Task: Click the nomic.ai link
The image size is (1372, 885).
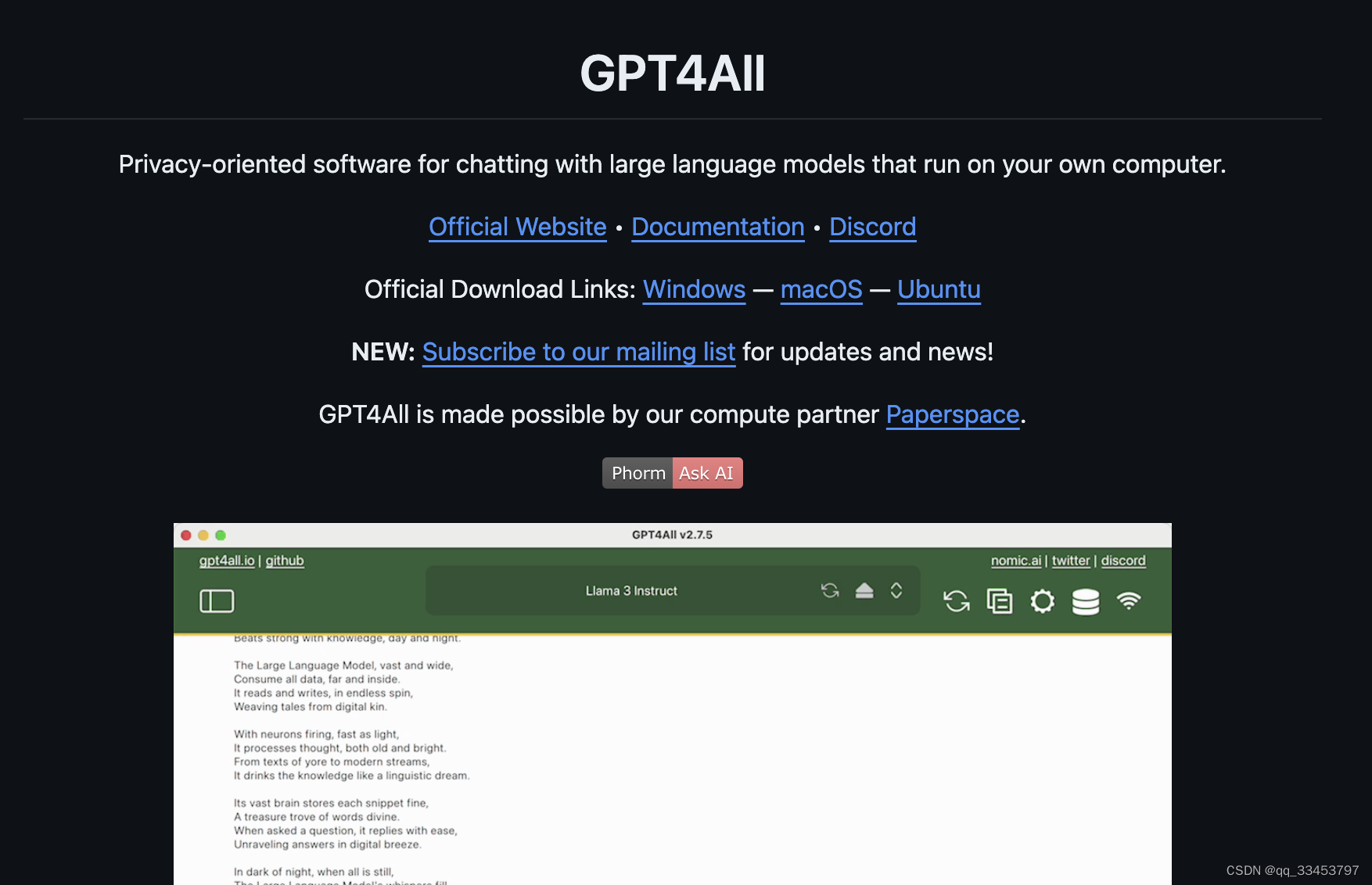Action: point(1016,561)
